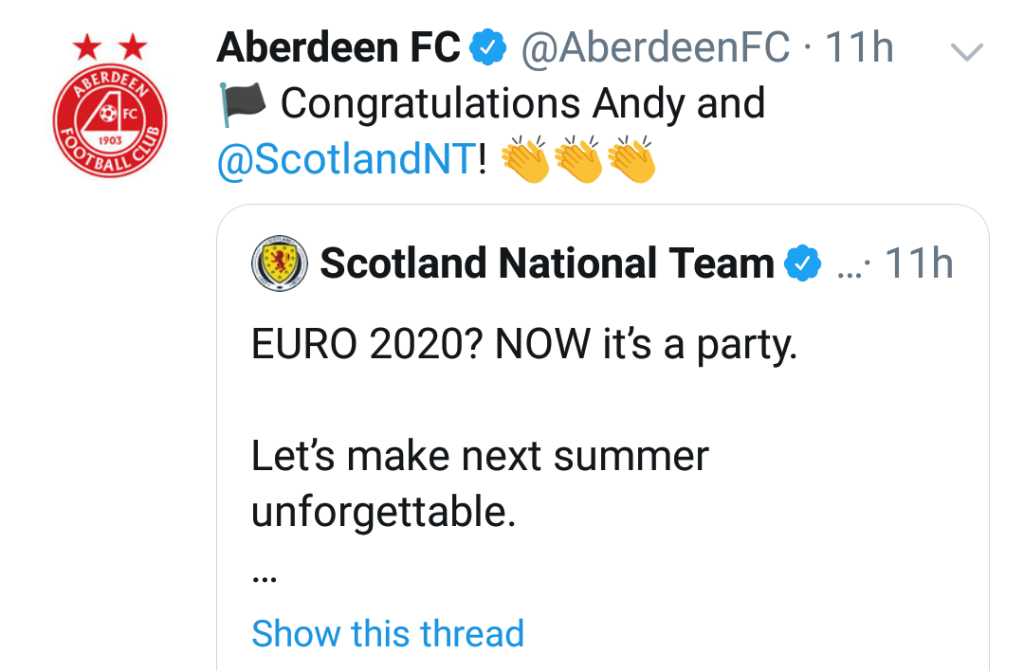Click the middle clapping hands emoji
The image size is (1024, 671).
click(x=578, y=161)
